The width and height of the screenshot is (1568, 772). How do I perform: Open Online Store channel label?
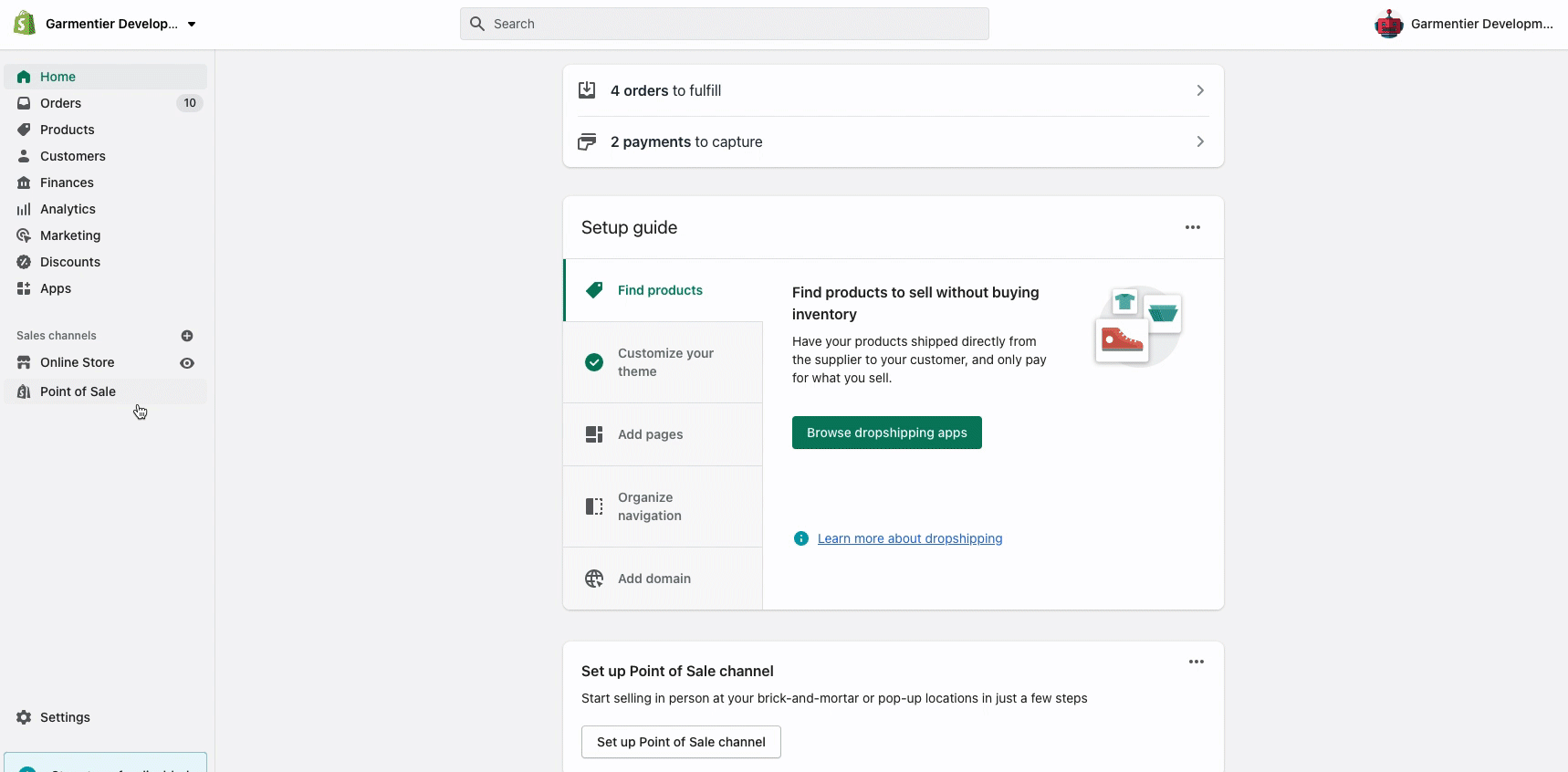pyautogui.click(x=78, y=362)
